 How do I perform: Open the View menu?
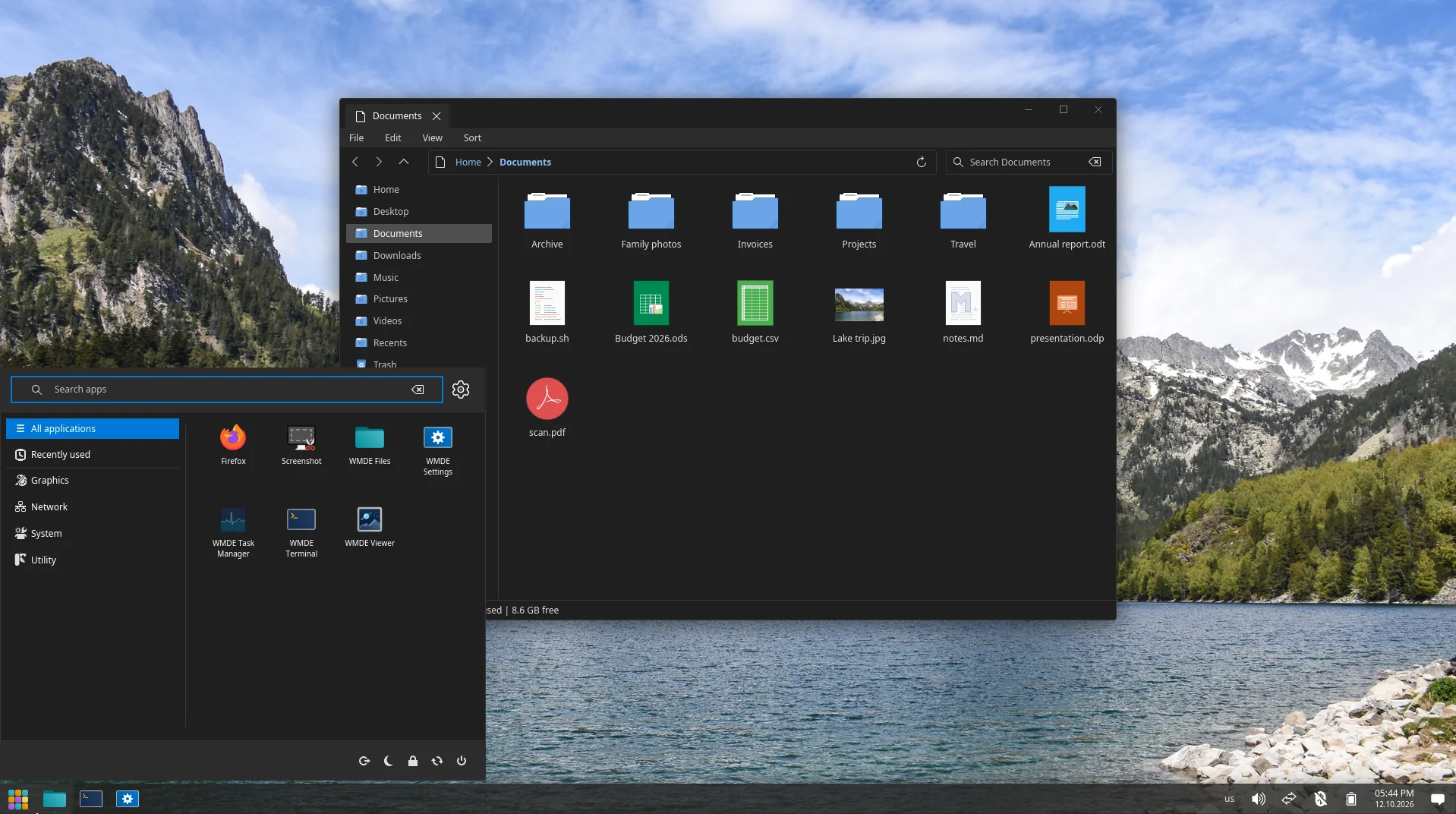(432, 137)
